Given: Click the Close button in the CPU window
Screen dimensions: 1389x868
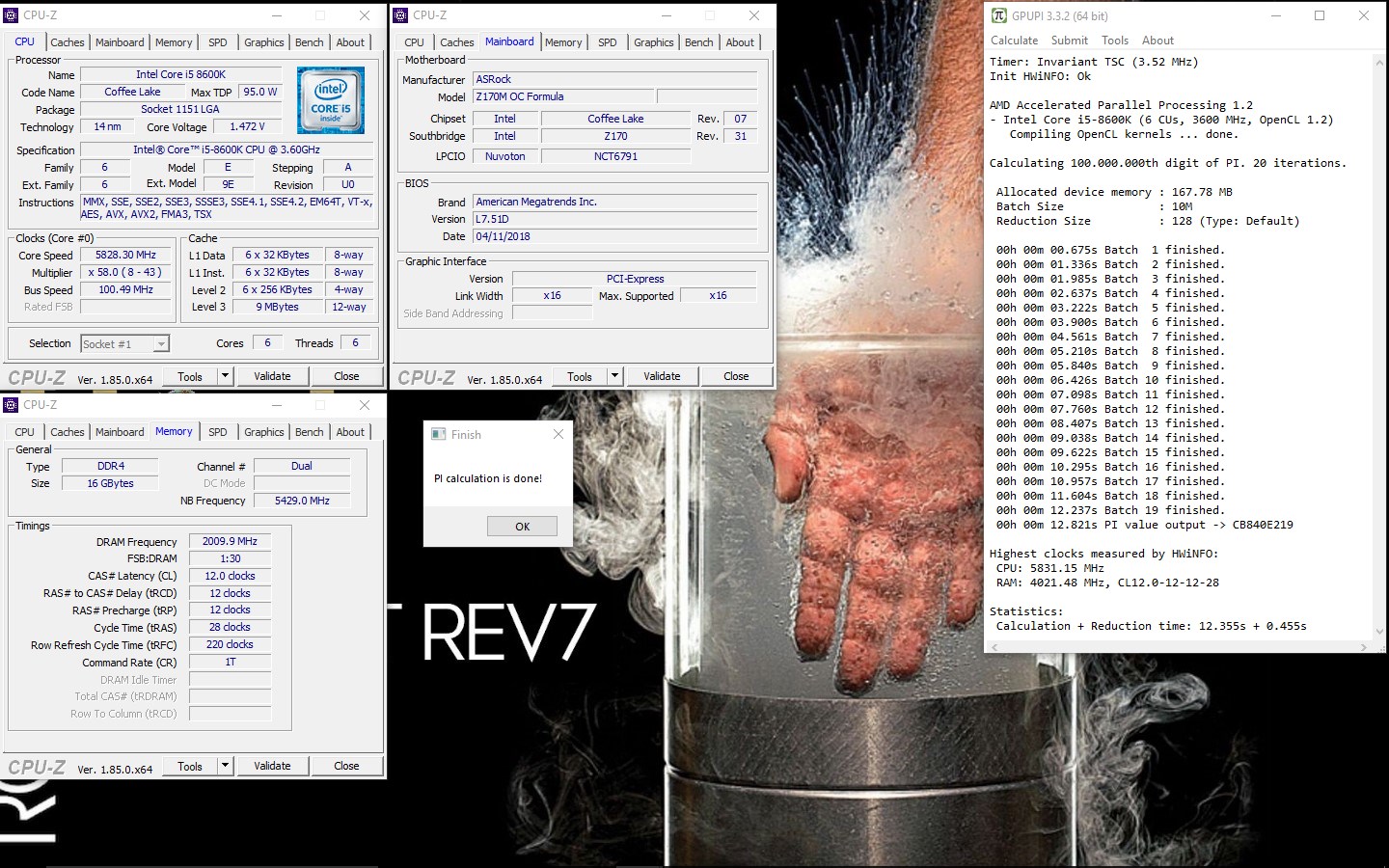Looking at the screenshot, I should (346, 376).
